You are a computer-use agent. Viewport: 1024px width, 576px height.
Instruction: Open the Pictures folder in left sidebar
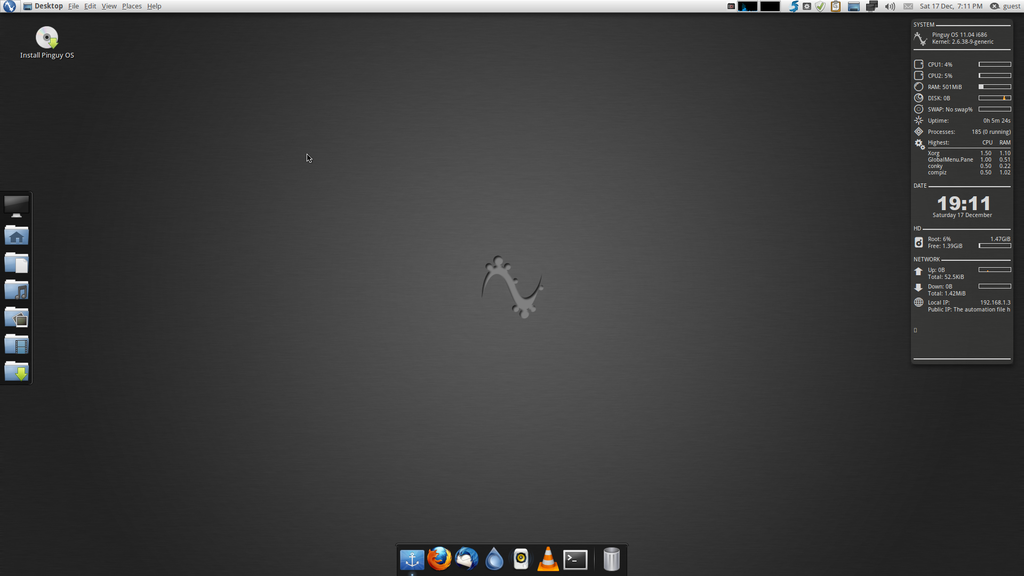click(17, 317)
